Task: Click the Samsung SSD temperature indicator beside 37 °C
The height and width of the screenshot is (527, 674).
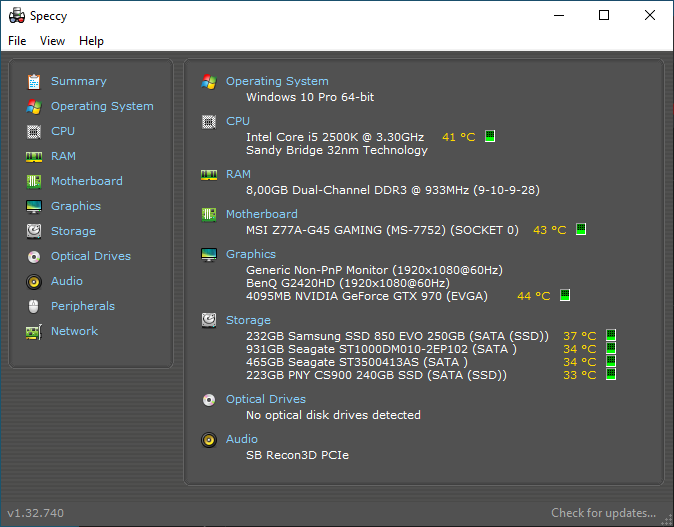Action: [x=611, y=335]
